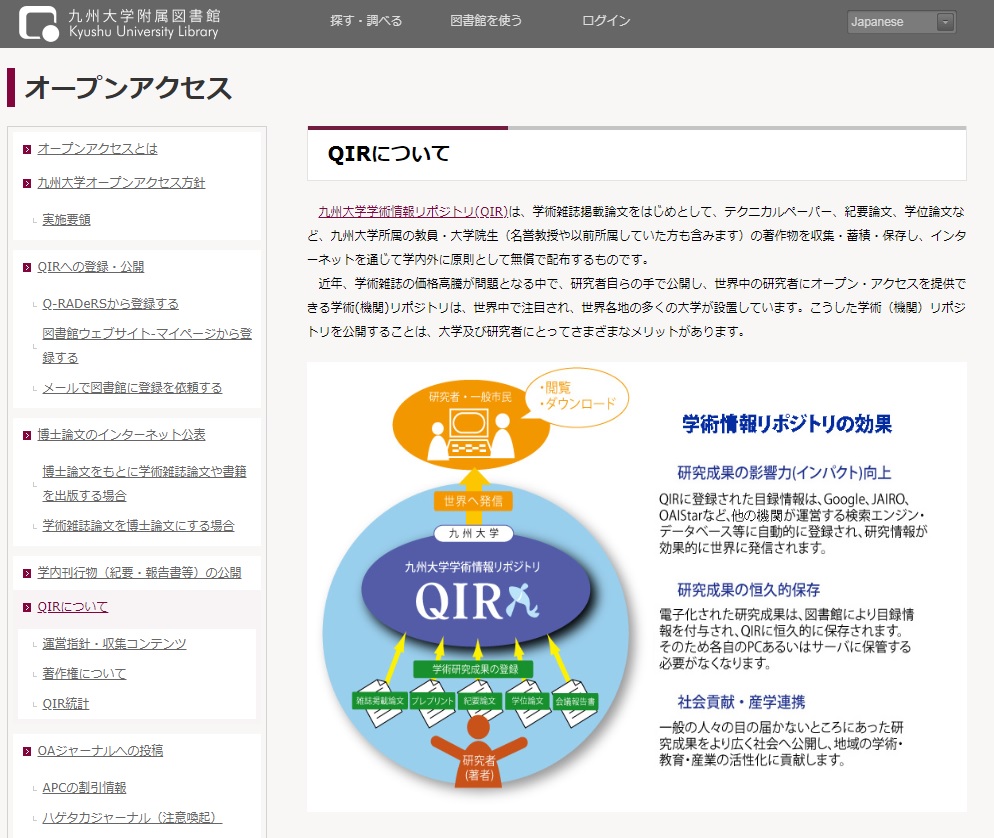994x838 pixels.
Task: Click the QIRについて sidebar link
Action: click(x=72, y=607)
